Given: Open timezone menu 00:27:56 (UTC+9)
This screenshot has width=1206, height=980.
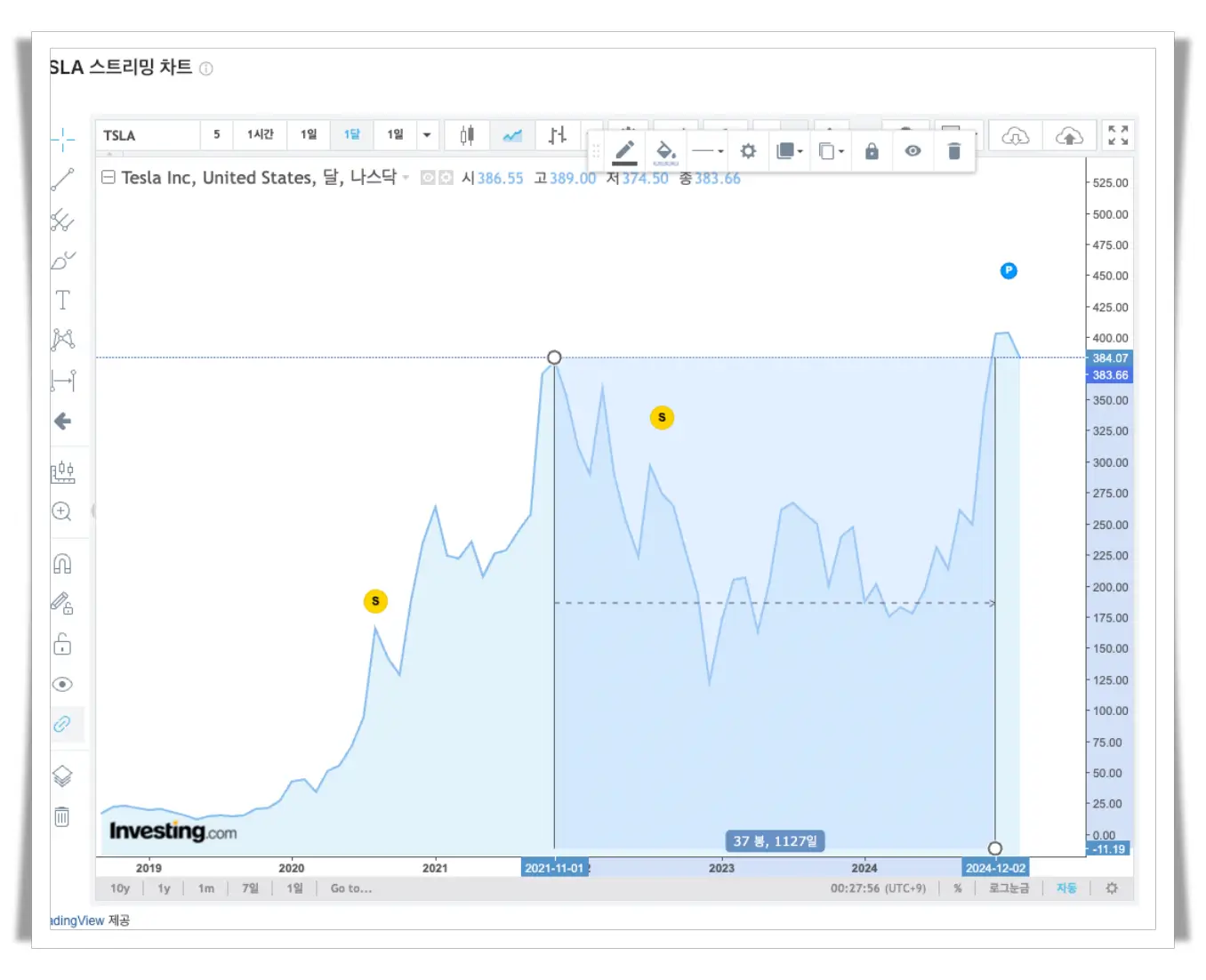Looking at the screenshot, I should click(878, 888).
